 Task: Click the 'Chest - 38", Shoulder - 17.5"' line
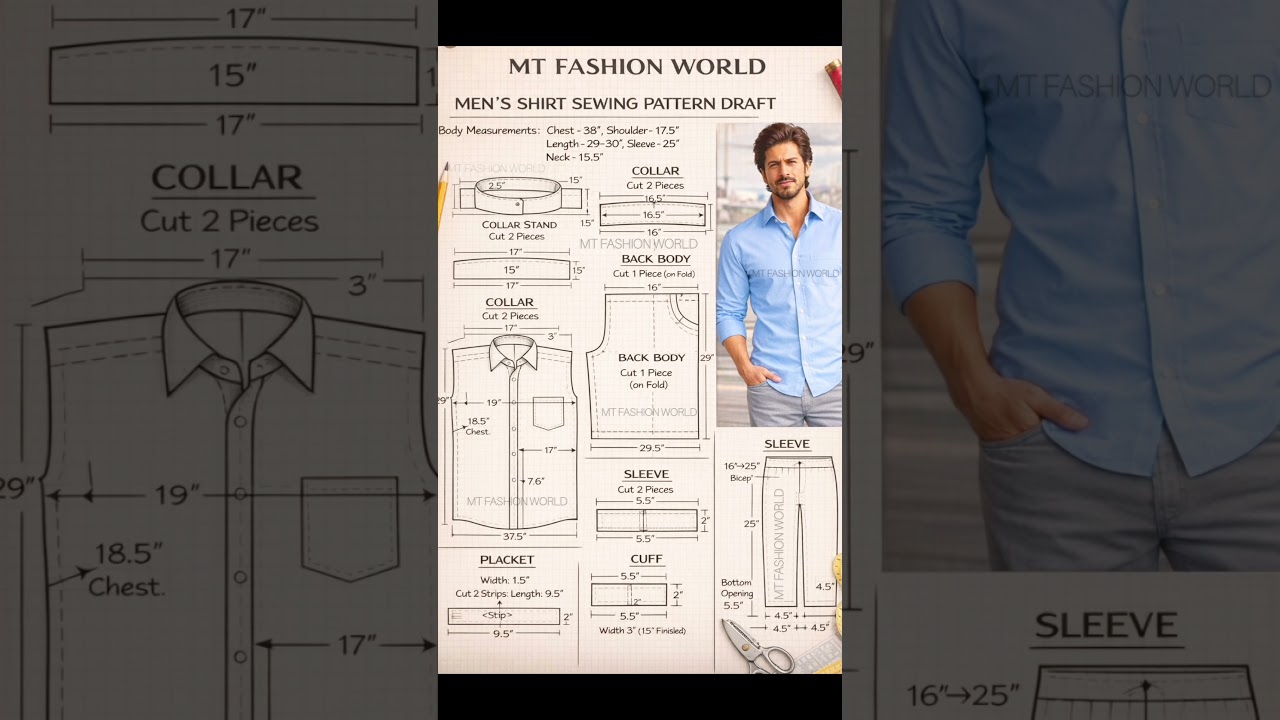pyautogui.click(x=613, y=131)
